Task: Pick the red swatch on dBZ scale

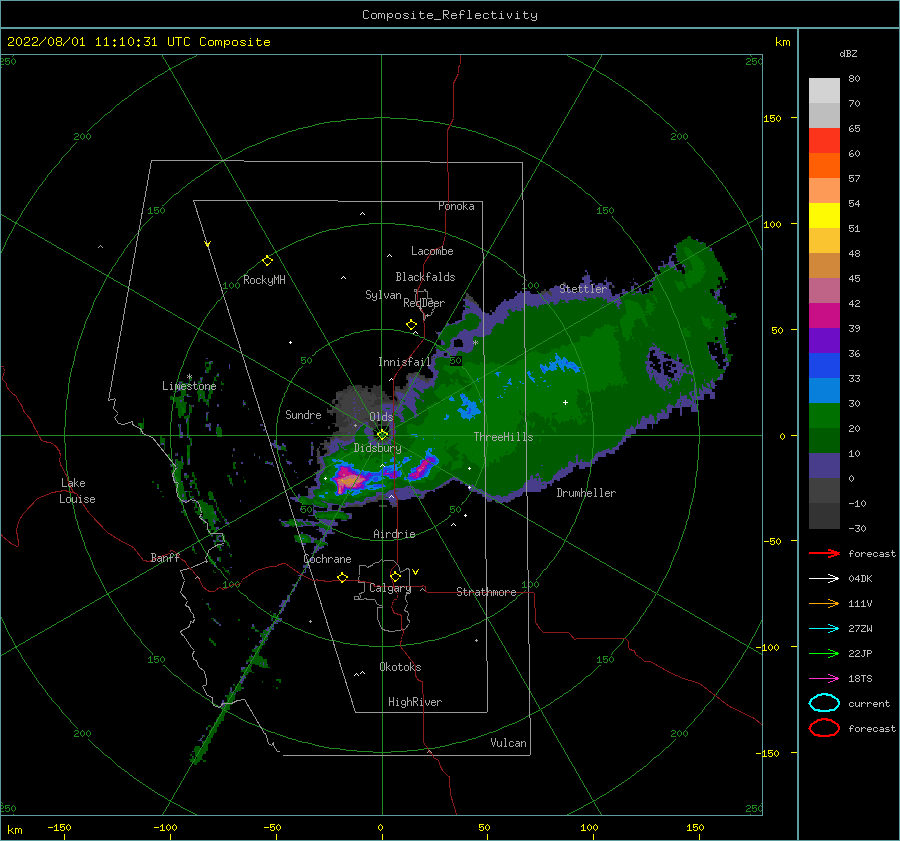Action: 824,141
